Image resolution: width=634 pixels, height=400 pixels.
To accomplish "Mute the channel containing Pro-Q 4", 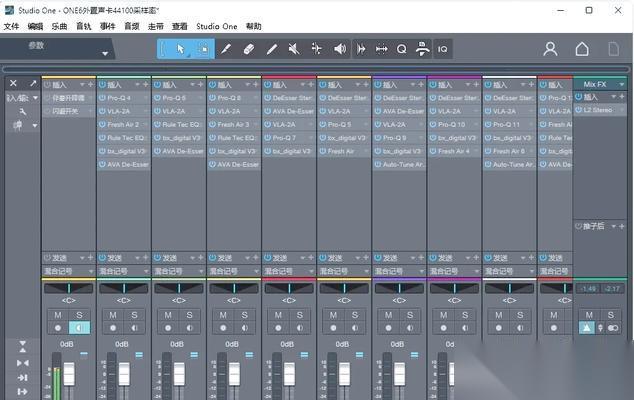I will coord(113,315).
